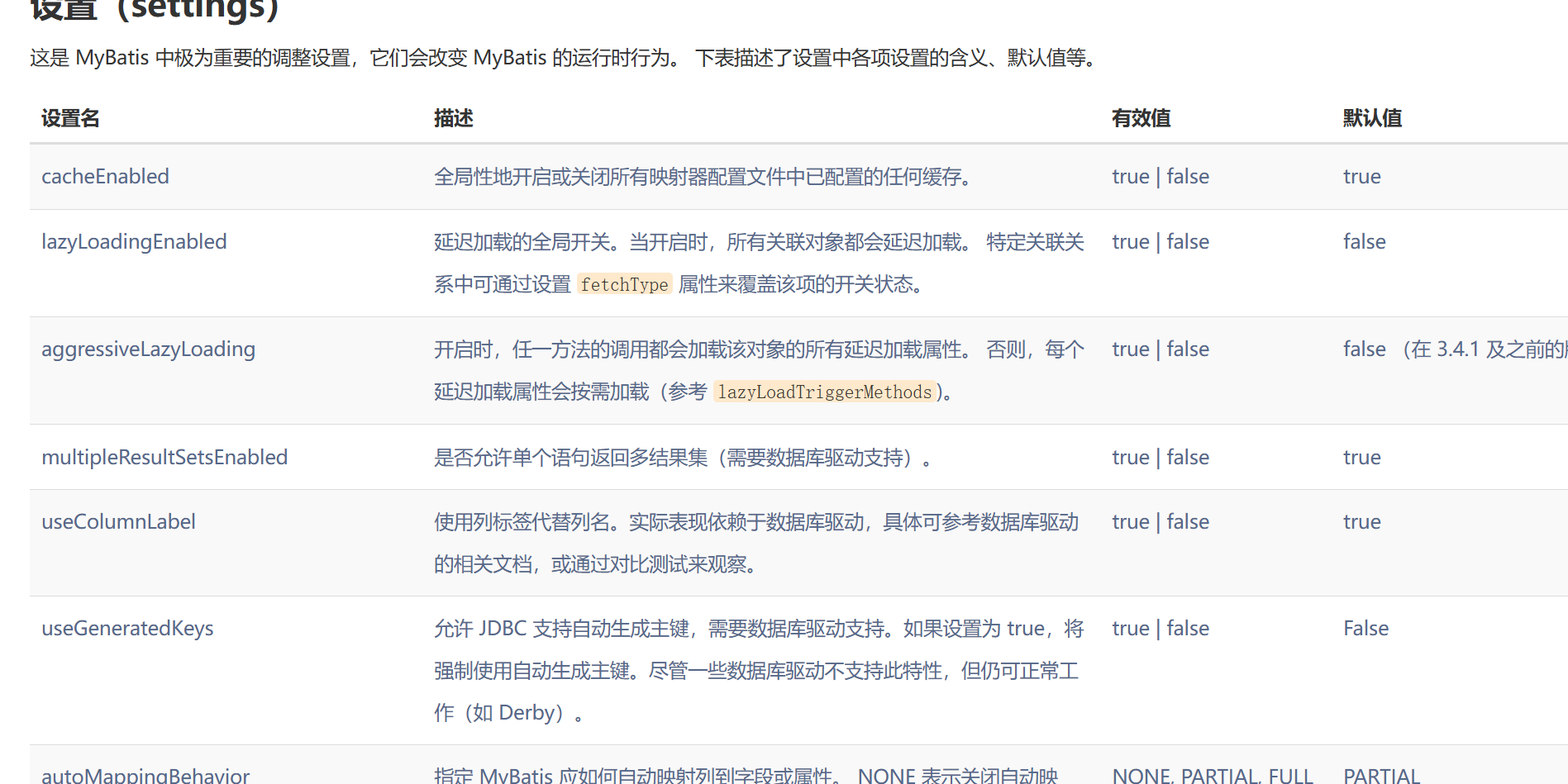The width and height of the screenshot is (1568, 784).
Task: Select the aggressiveLazyLoading setting name
Action: (149, 349)
